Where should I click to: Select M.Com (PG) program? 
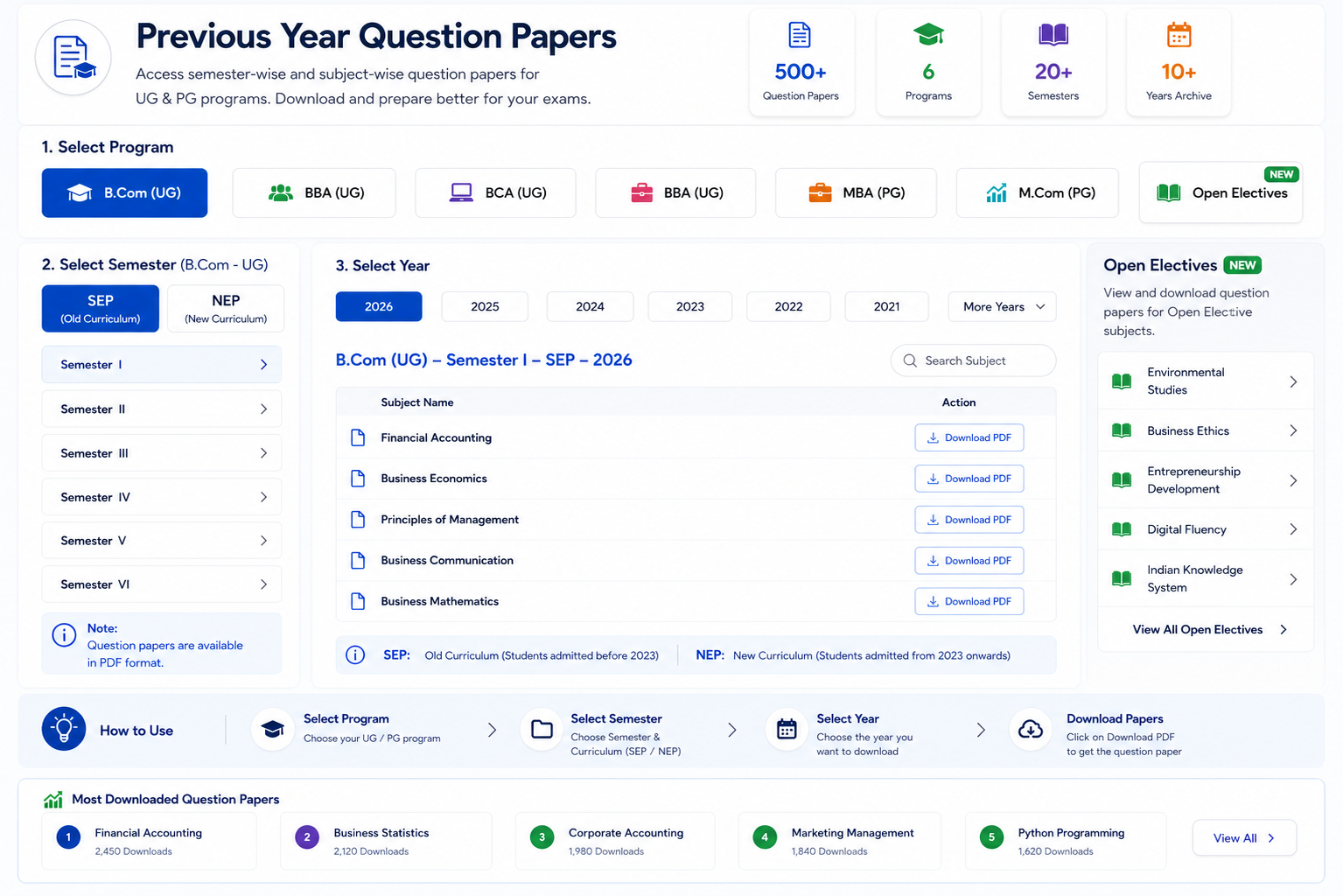(1038, 192)
